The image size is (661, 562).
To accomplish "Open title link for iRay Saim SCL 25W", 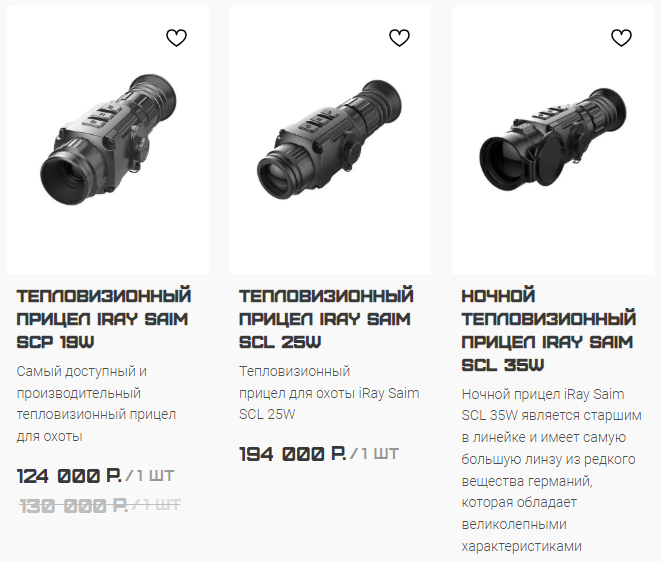I will tap(326, 319).
